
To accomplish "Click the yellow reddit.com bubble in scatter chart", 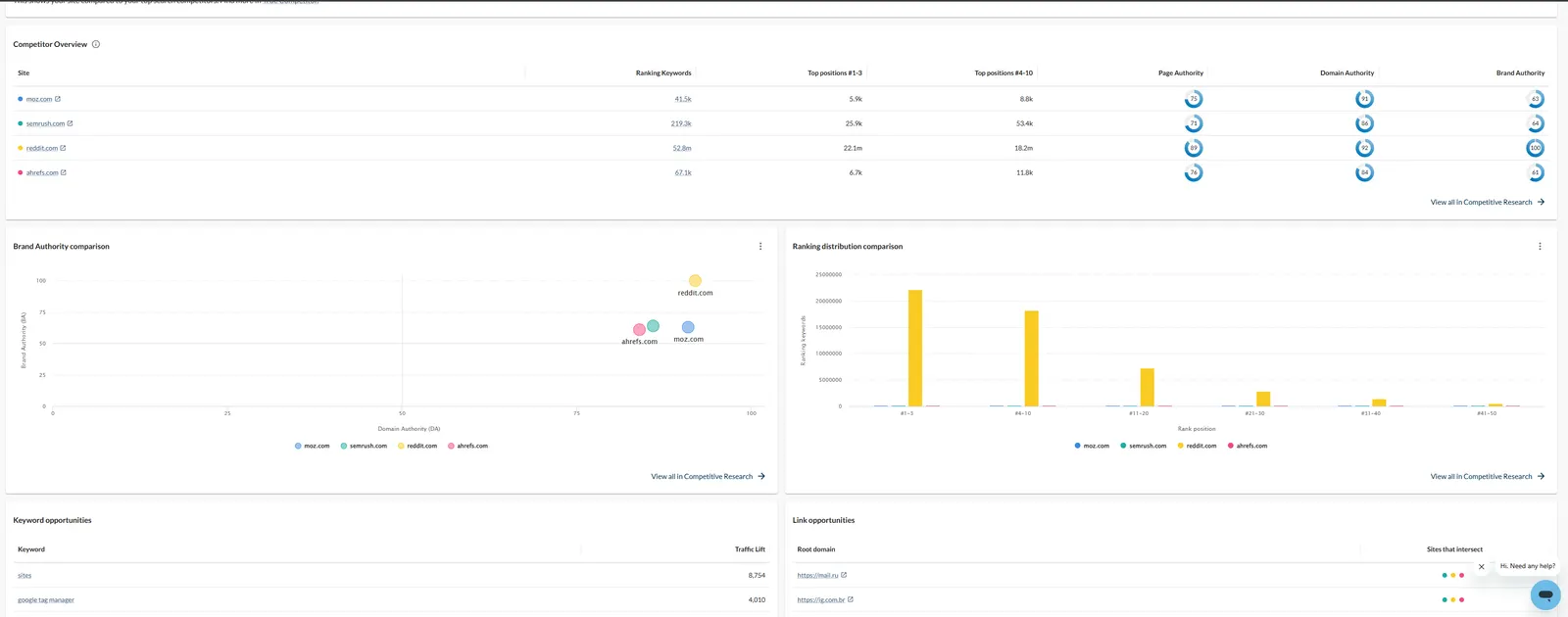I will pos(695,280).
